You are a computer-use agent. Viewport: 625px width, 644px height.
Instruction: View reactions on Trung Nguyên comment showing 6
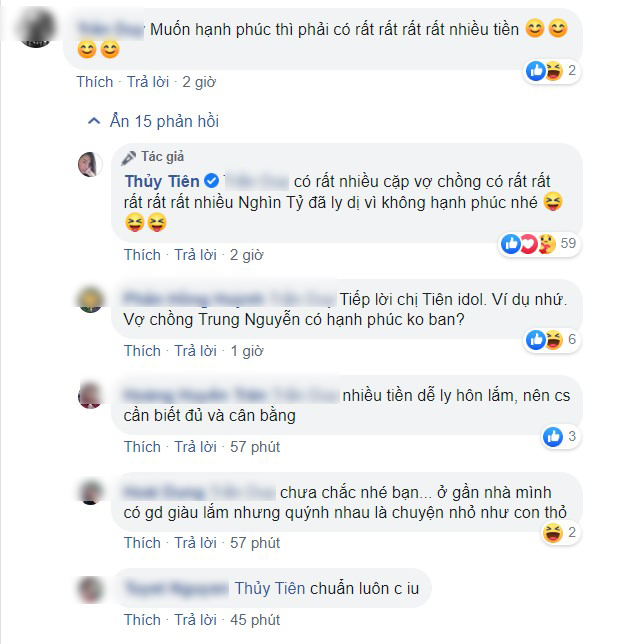pyautogui.click(x=551, y=340)
